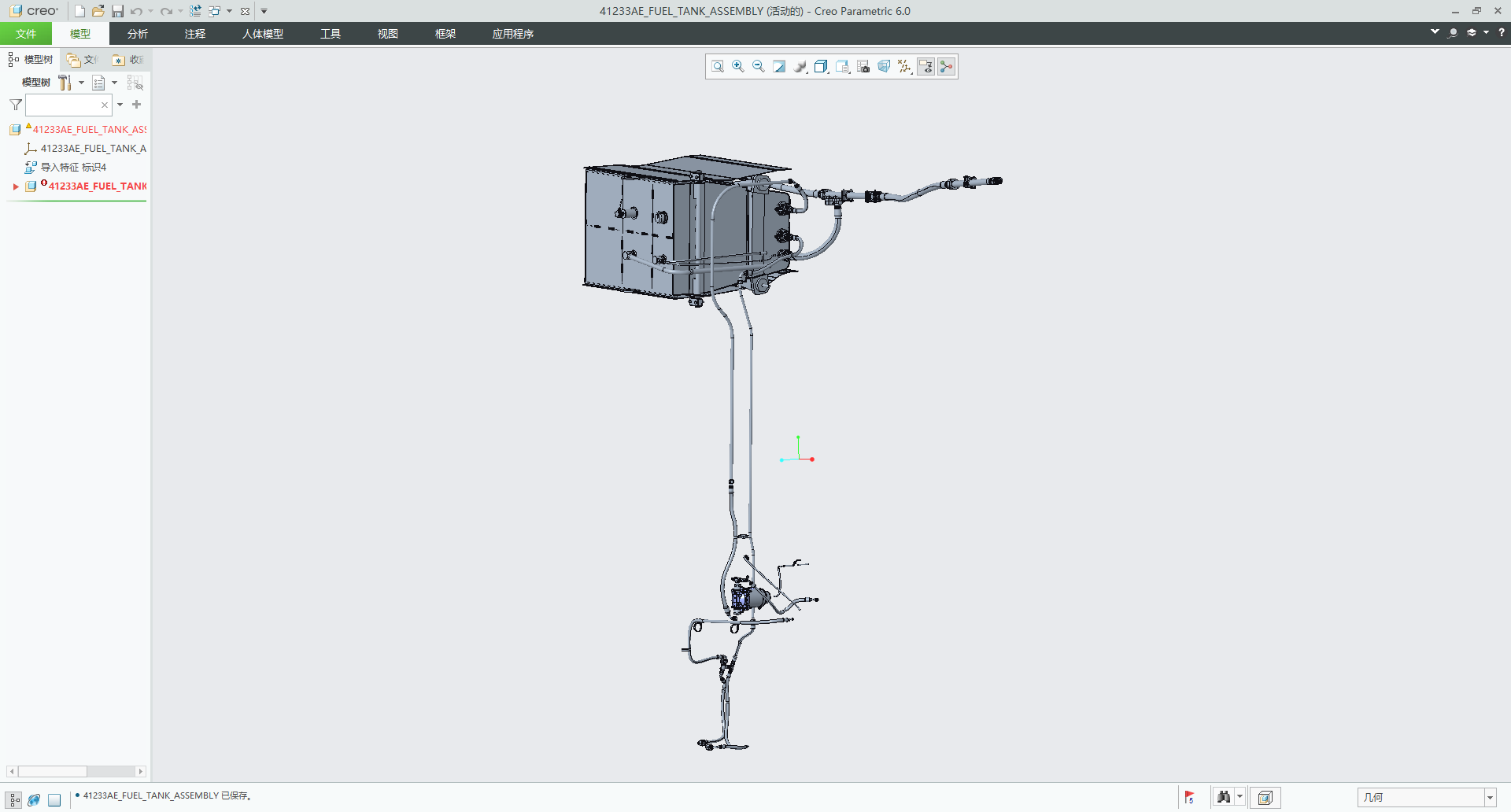Switch to the 工具 ribbon tab
This screenshot has height=812, width=1511.
coord(331,34)
